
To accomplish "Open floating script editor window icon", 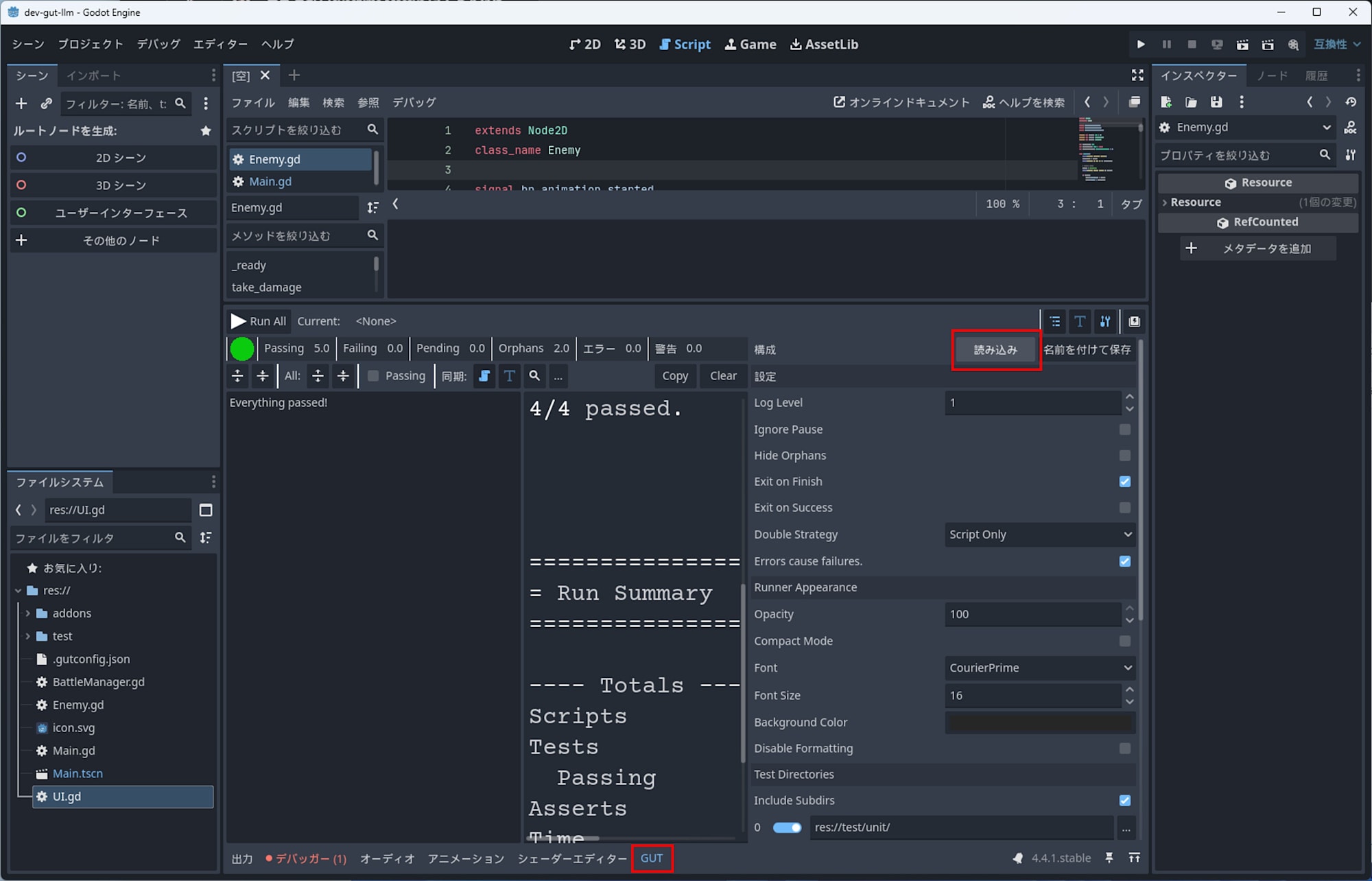I will pos(1135,102).
